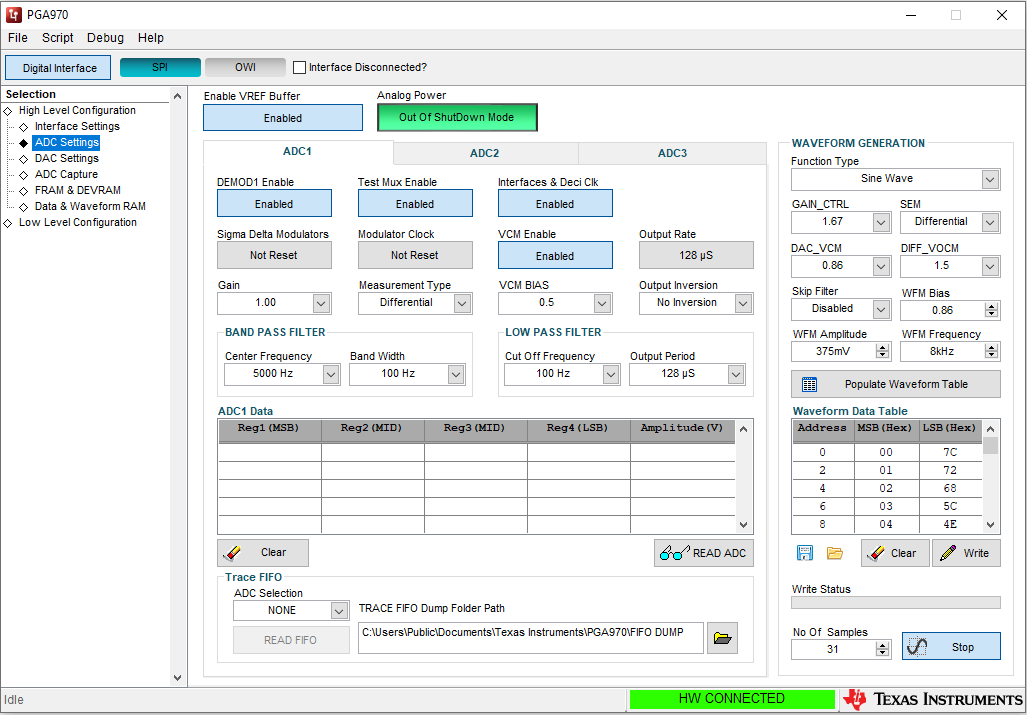Toggle Sigma Delta Modulators Not Reset
Viewport: 1027px width, 715px height.
click(274, 255)
